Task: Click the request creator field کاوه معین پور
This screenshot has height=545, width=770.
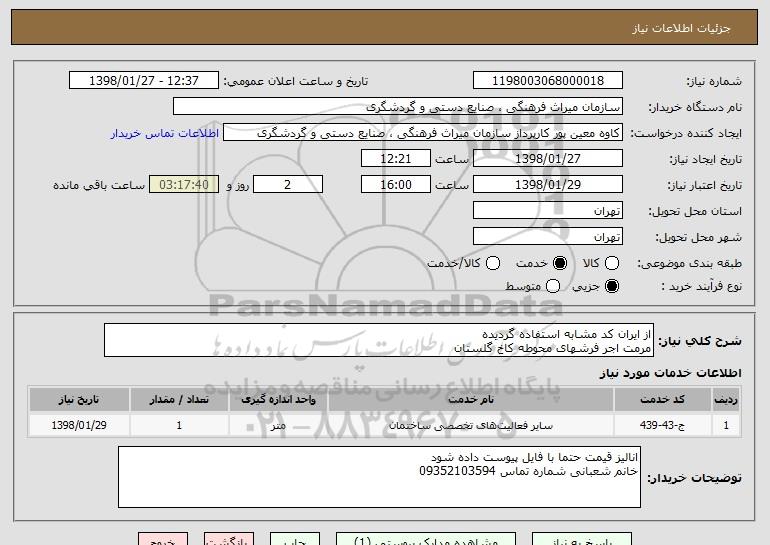Action: tap(423, 133)
